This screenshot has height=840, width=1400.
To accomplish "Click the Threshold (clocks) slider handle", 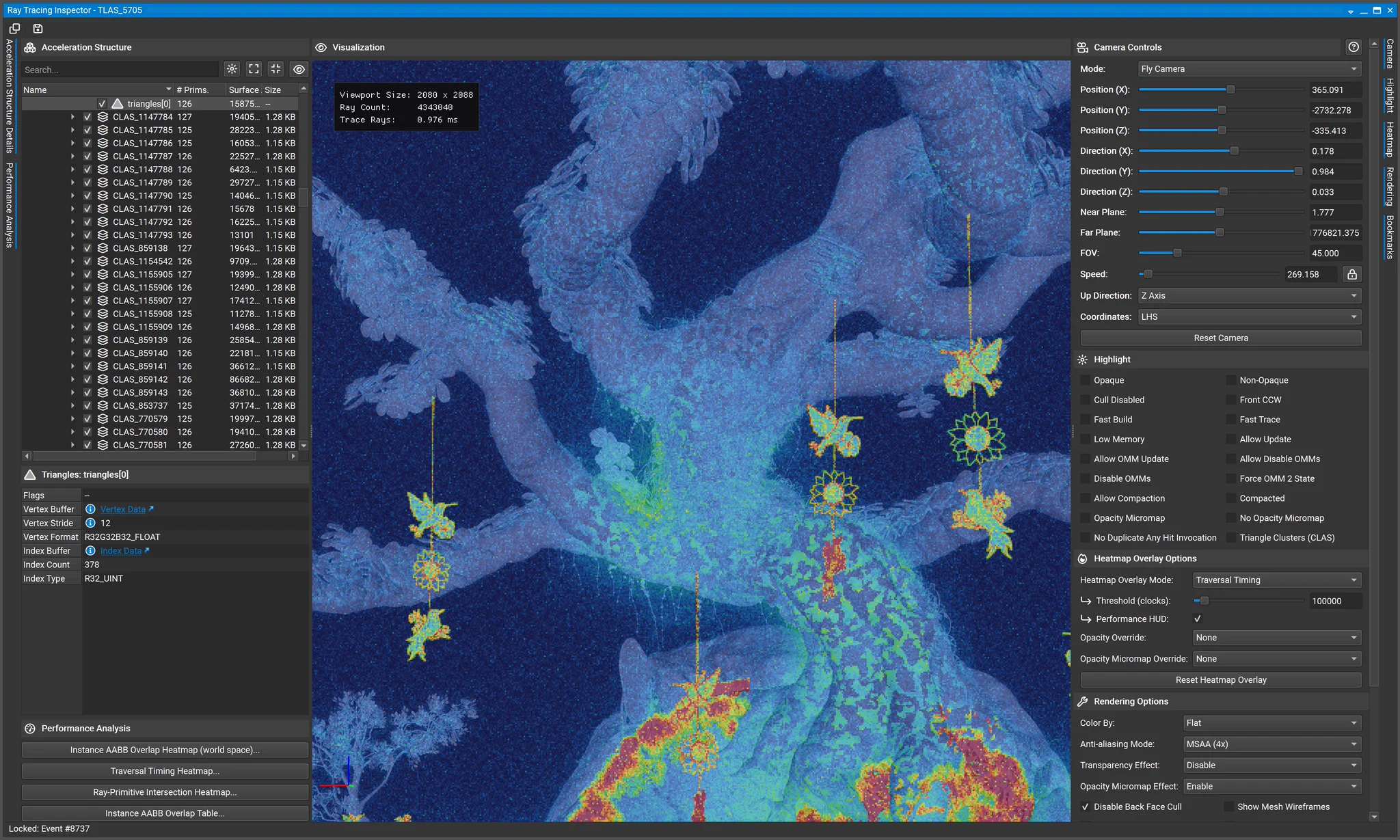I will coord(1204,601).
